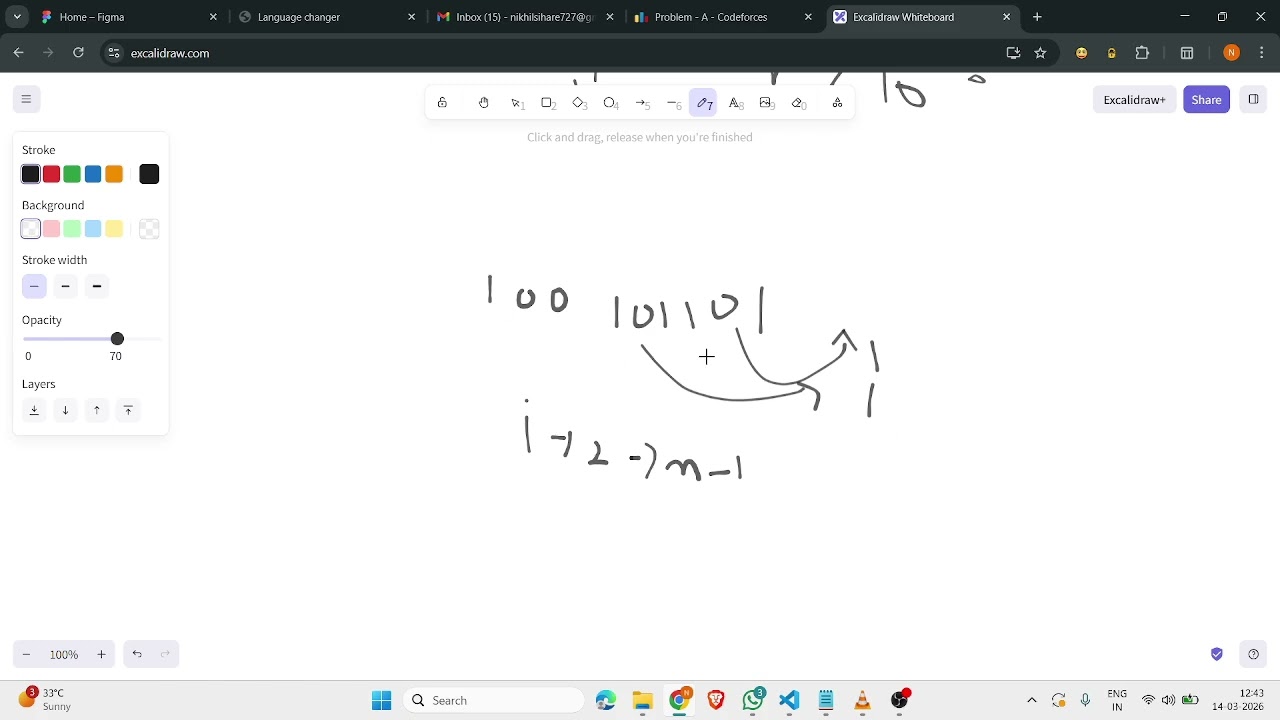Pick the Diamond shape tool
Viewport: 1280px width, 720px height.
[x=579, y=103]
